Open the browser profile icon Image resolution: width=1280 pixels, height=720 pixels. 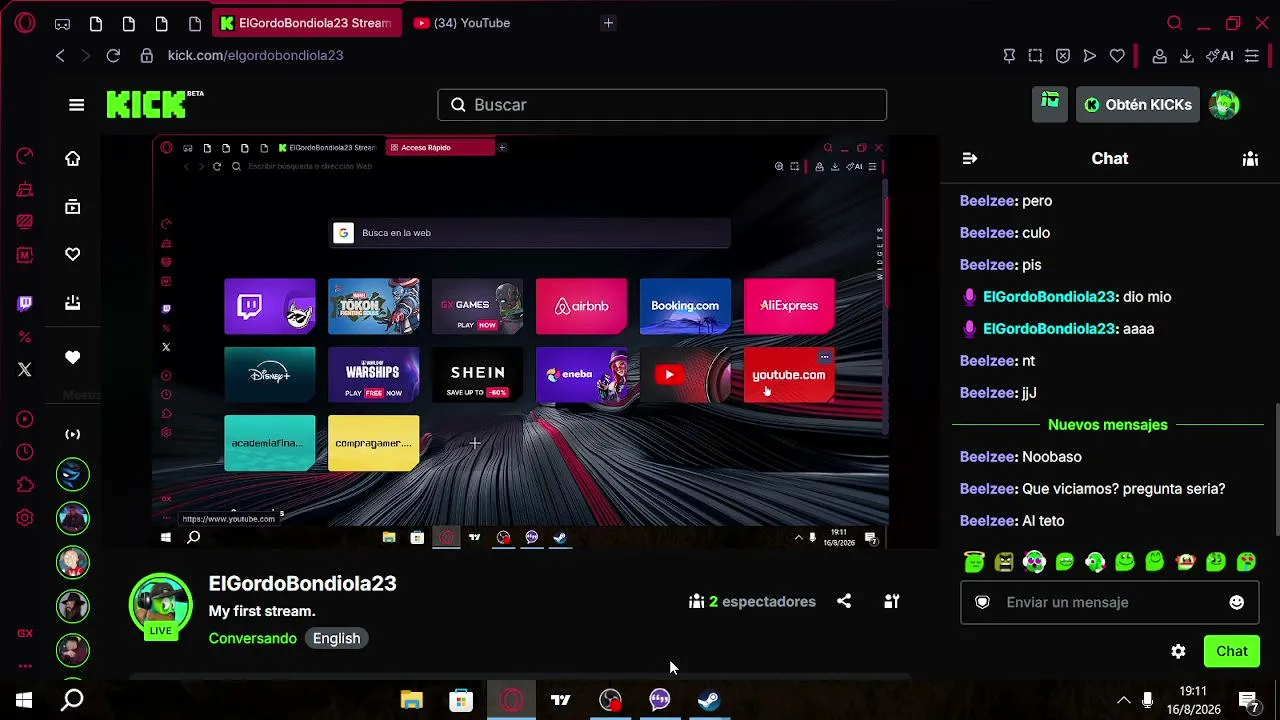coord(1160,56)
